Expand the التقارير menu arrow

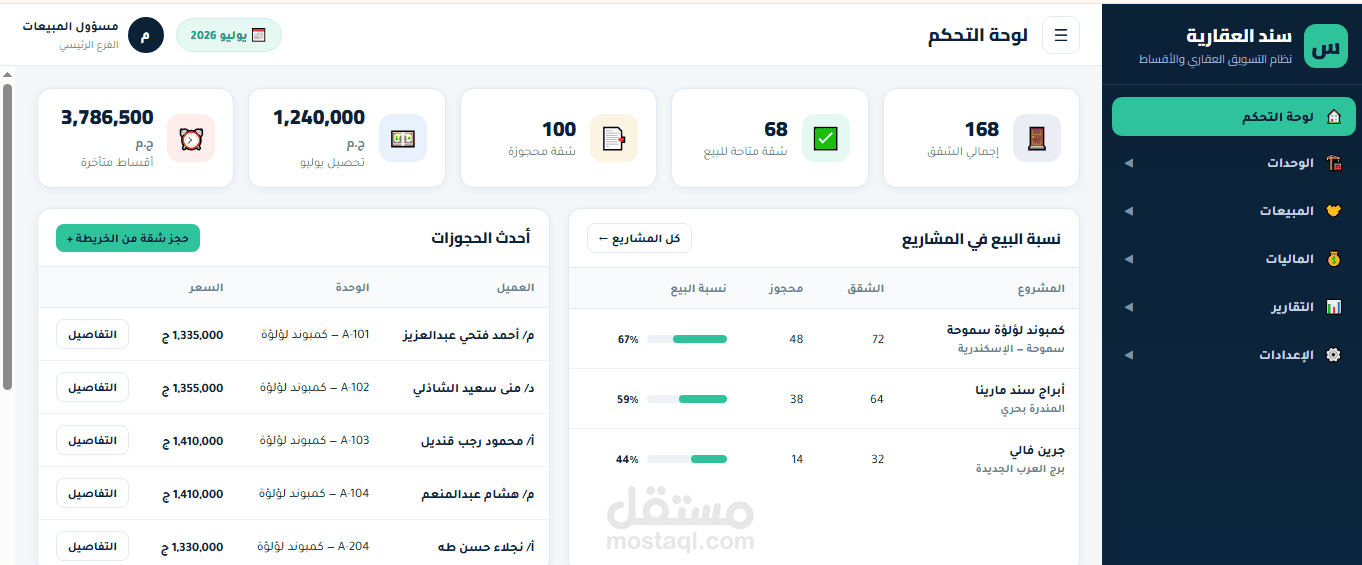coord(1129,307)
